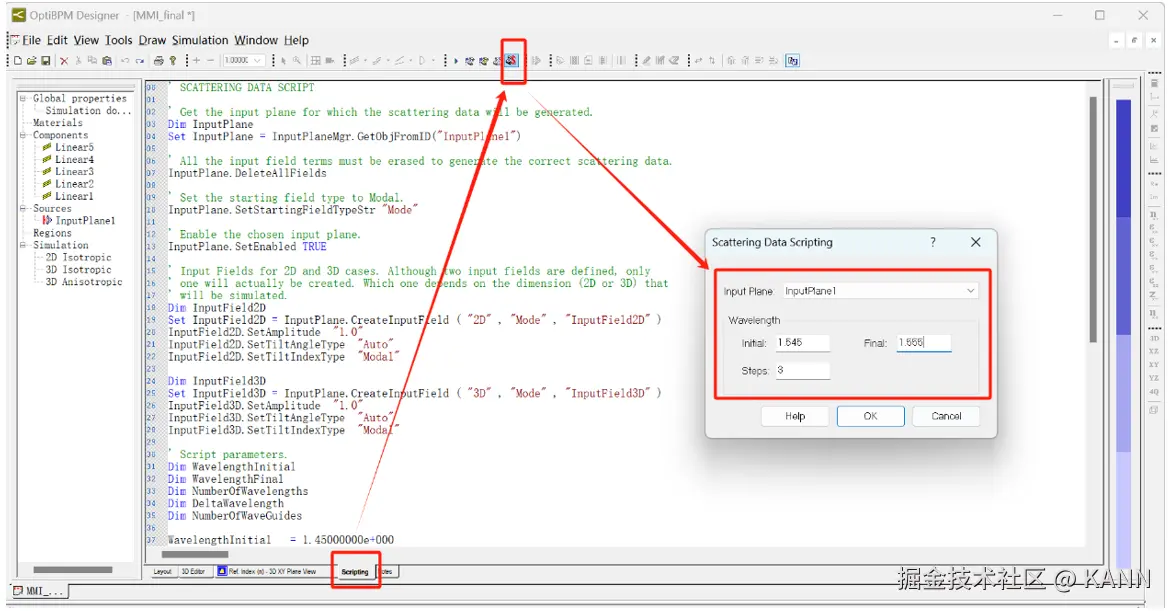Switch to the Scripting tab
This screenshot has width=1170, height=611.
(355, 571)
